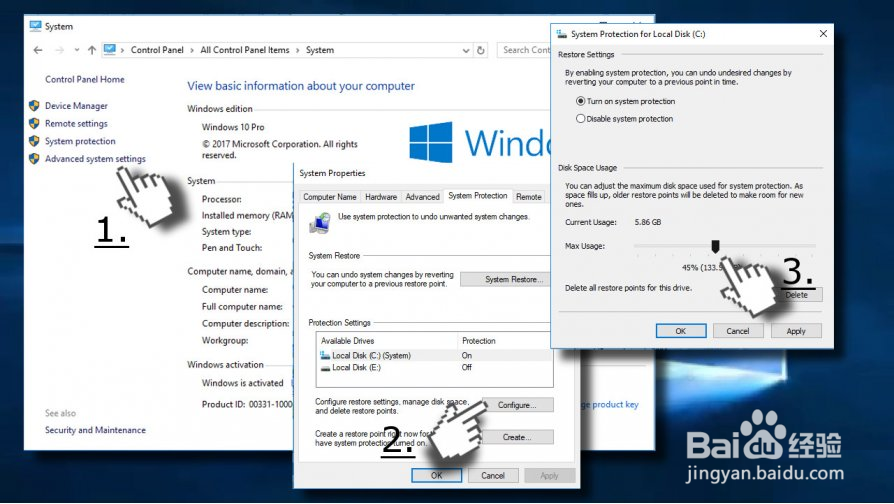Switch to the Computer Name tab
Screen dimensions: 894x504
[x=330, y=197]
